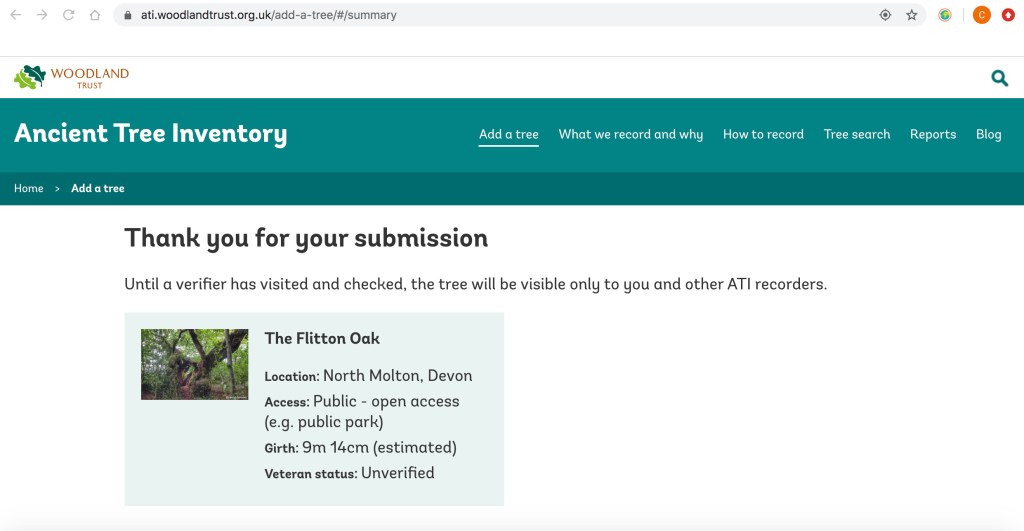Screen dimensions: 1024x531
Task: Click the browser back arrow
Action: pyautogui.click(x=15, y=15)
